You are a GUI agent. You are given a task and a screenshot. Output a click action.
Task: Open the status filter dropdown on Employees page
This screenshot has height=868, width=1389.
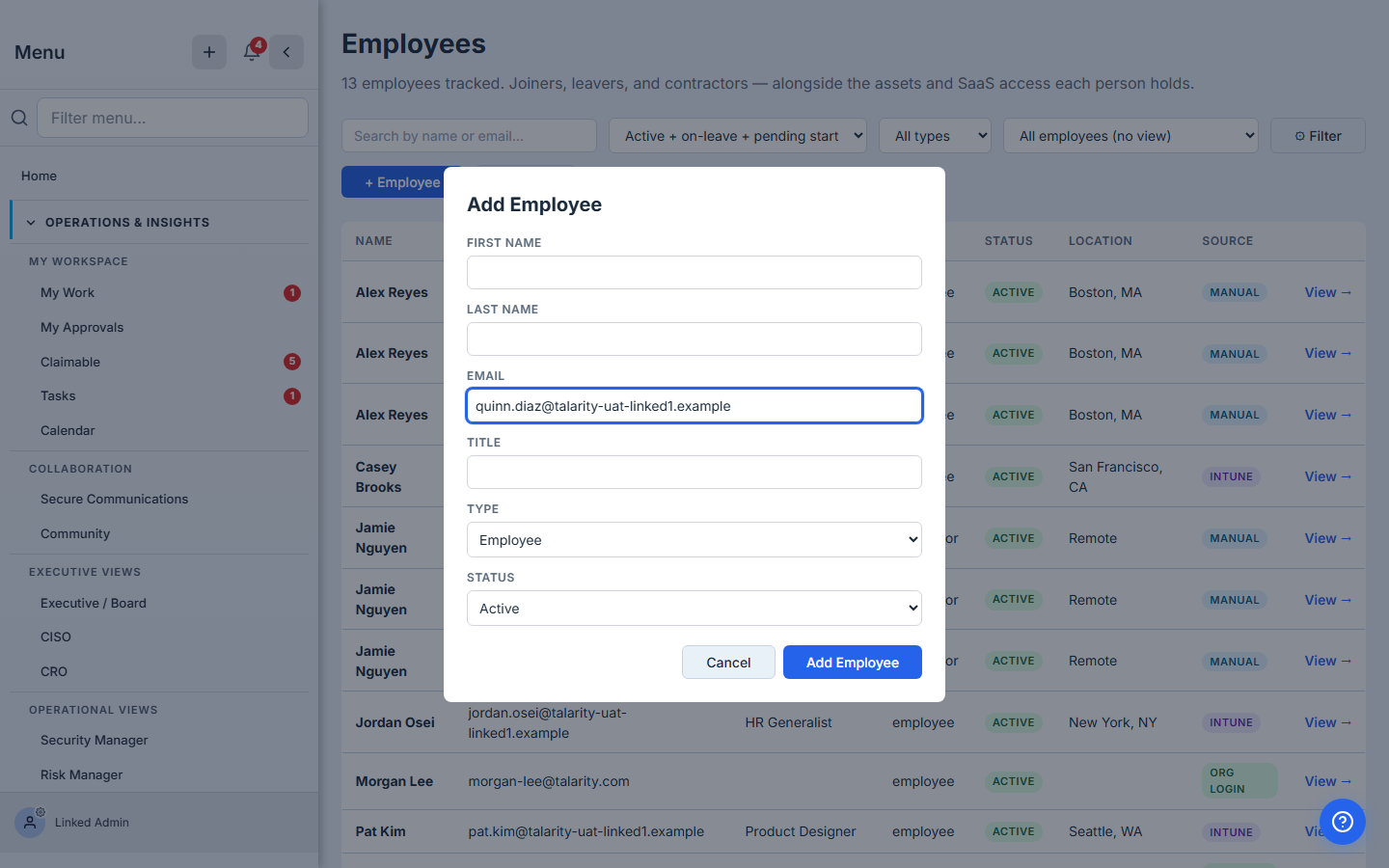pyautogui.click(x=738, y=136)
